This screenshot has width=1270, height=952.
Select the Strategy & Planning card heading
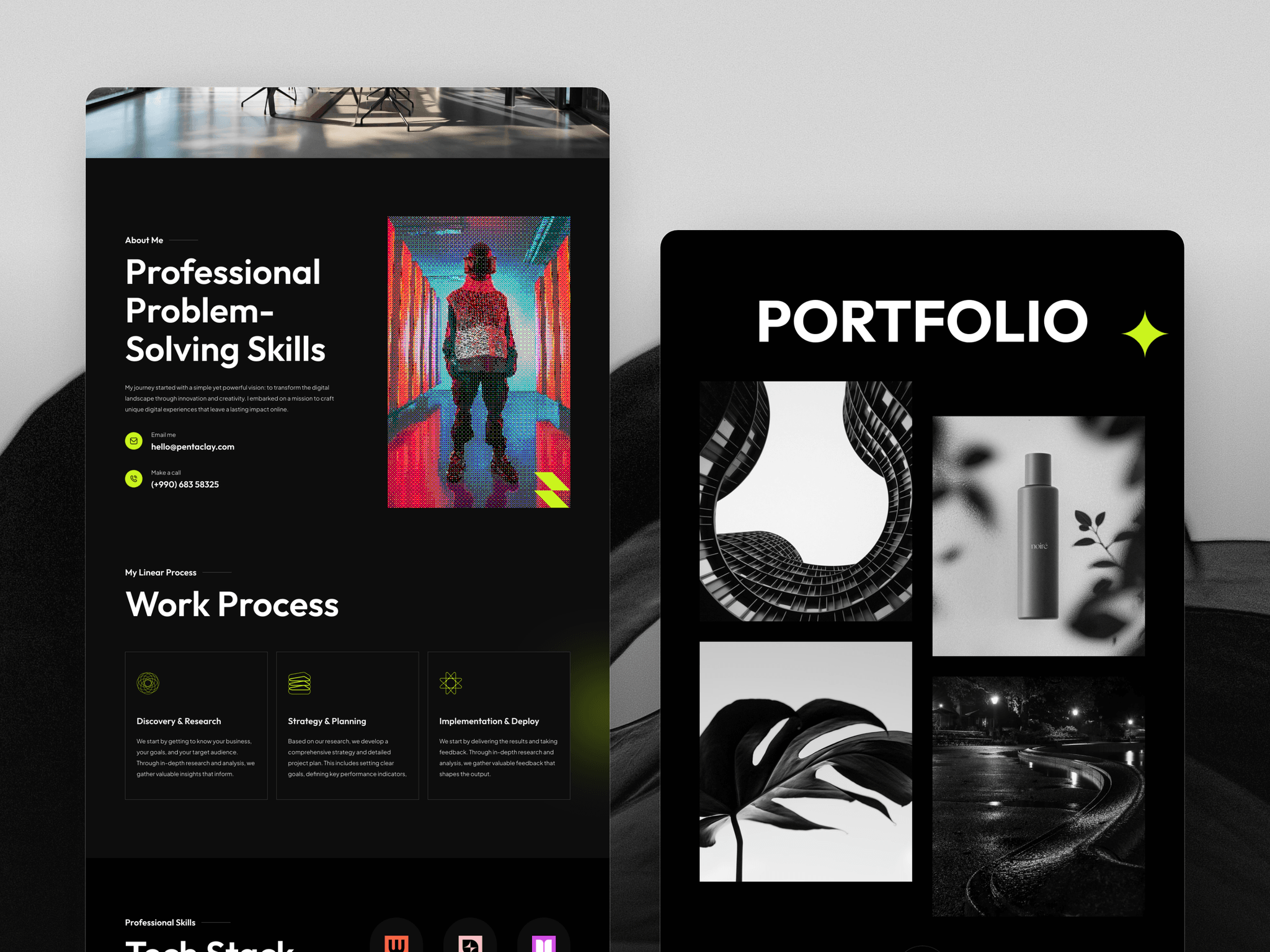click(327, 721)
